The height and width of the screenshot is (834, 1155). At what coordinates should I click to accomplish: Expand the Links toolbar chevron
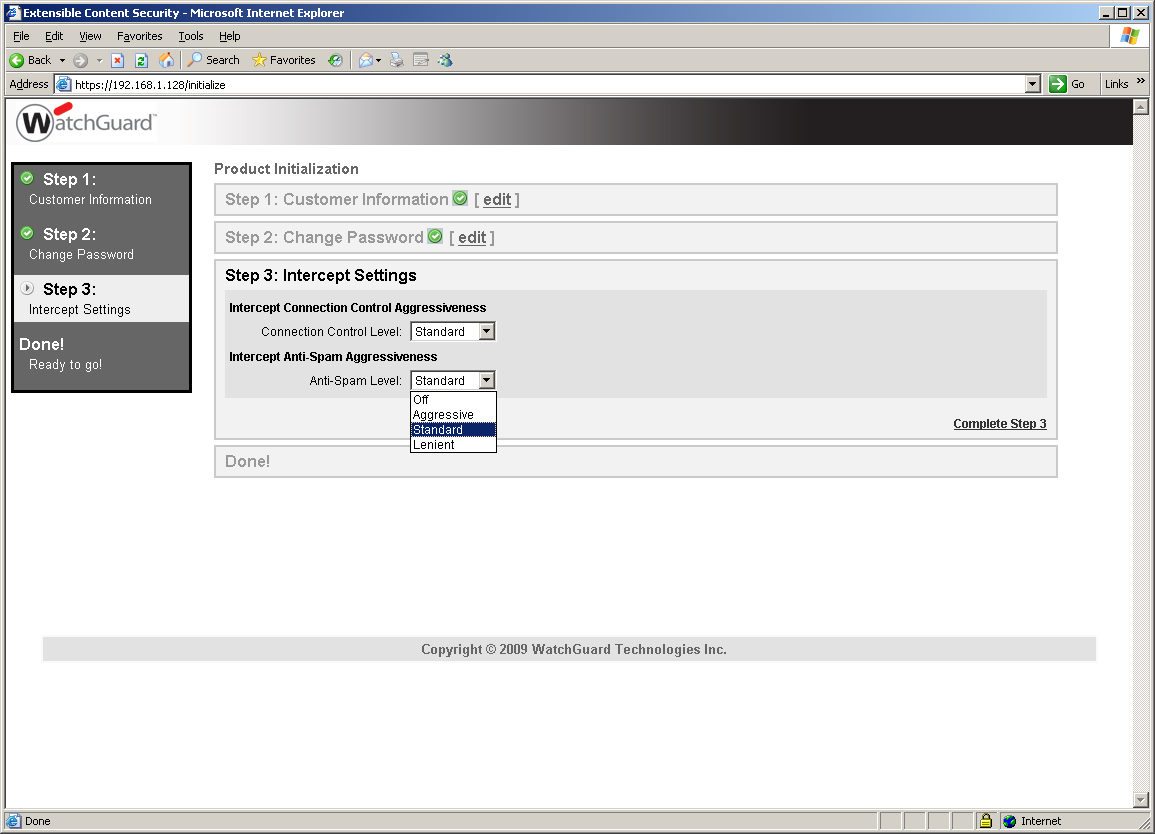click(x=1141, y=81)
